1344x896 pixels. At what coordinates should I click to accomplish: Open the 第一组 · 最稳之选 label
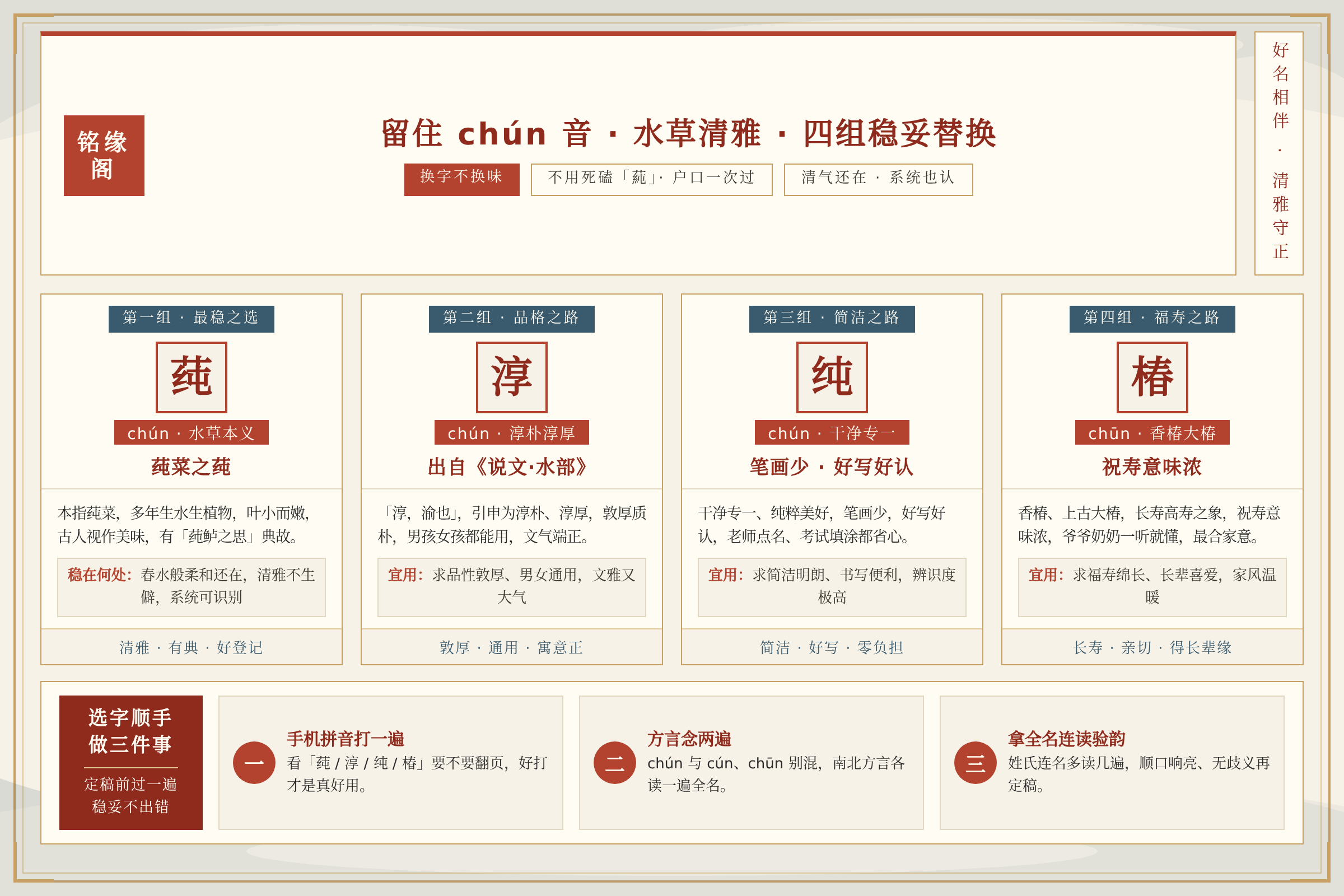192,319
